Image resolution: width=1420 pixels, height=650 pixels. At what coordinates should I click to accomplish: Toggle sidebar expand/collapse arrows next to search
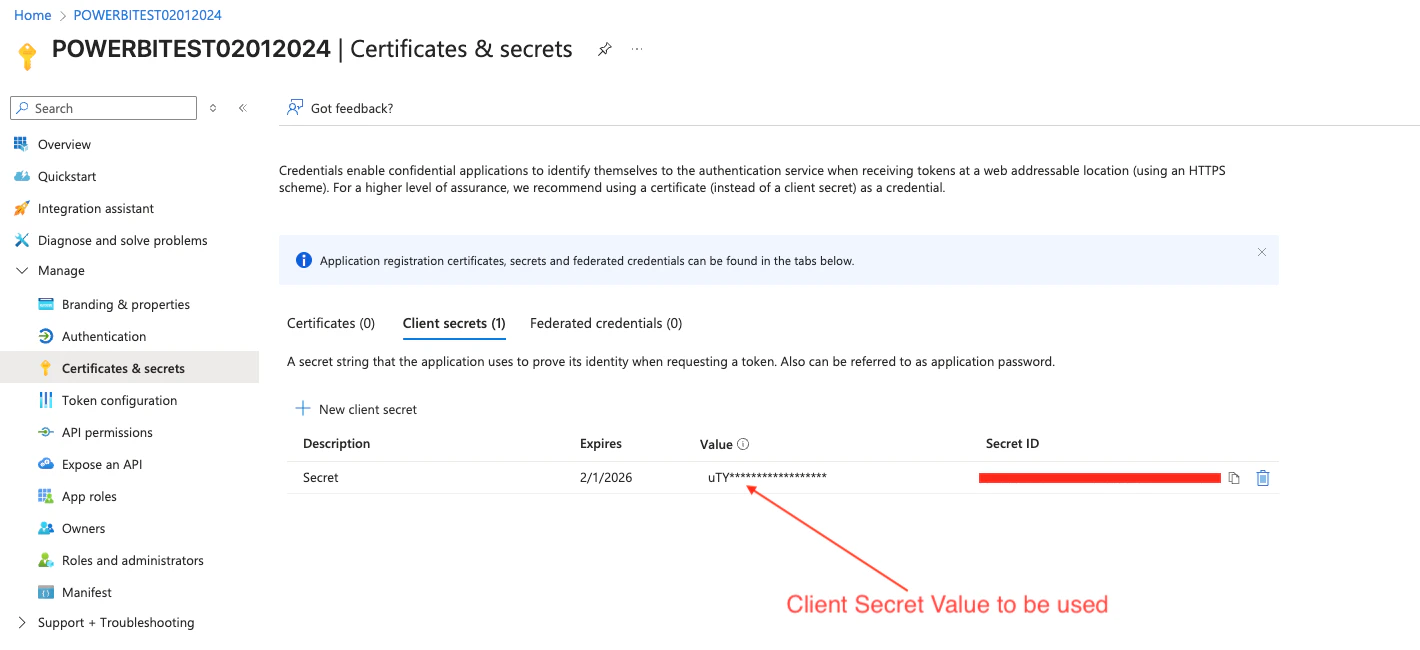[213, 108]
